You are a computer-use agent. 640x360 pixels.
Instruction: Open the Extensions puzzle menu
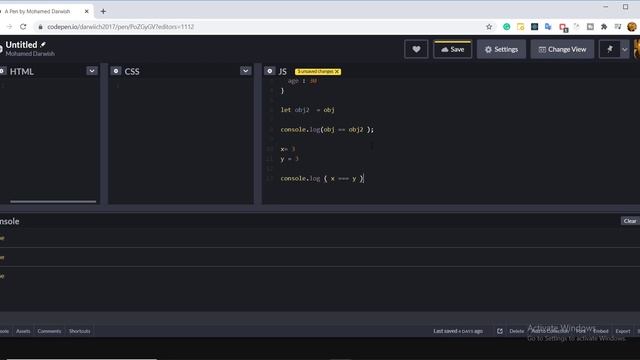pyautogui.click(x=604, y=27)
